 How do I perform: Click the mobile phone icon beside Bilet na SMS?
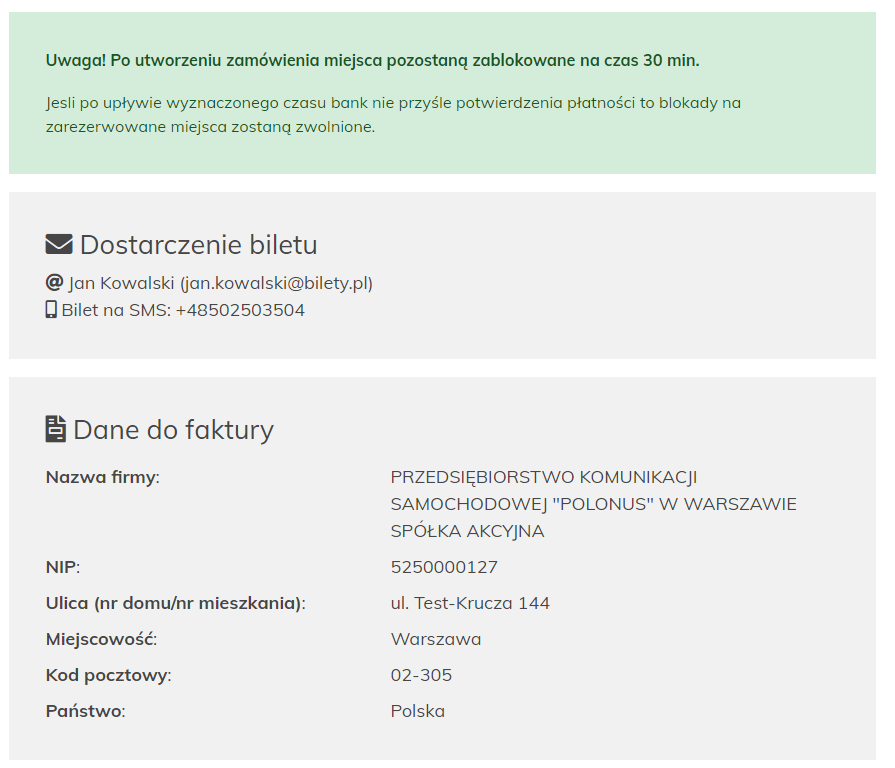51,309
